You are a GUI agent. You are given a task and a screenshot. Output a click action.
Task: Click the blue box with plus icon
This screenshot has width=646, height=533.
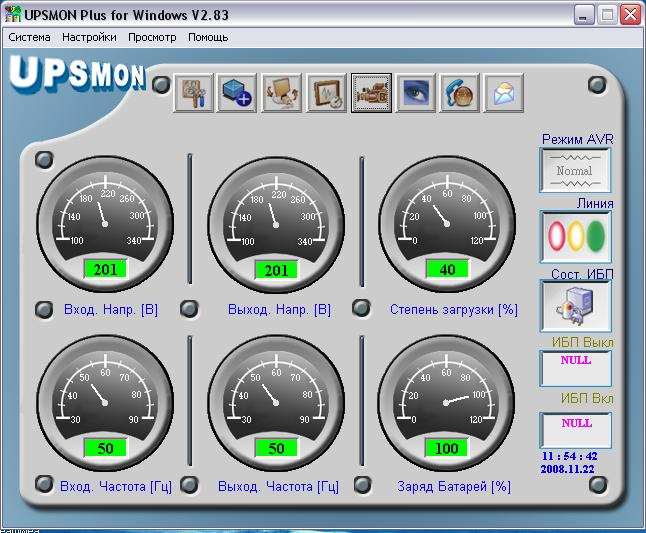pyautogui.click(x=238, y=93)
